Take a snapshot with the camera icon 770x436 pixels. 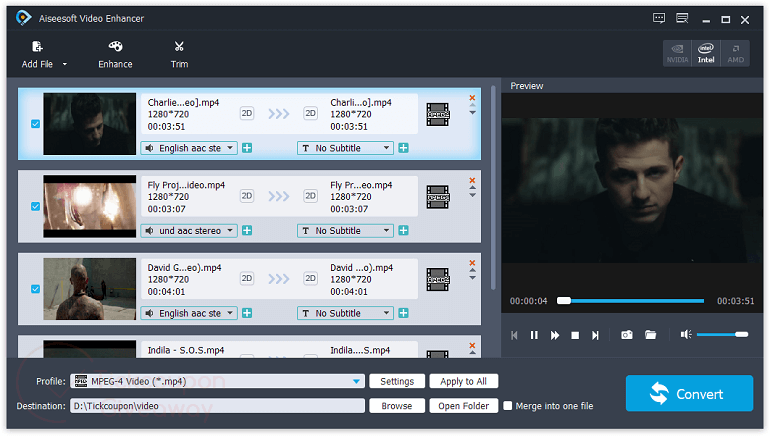(626, 335)
